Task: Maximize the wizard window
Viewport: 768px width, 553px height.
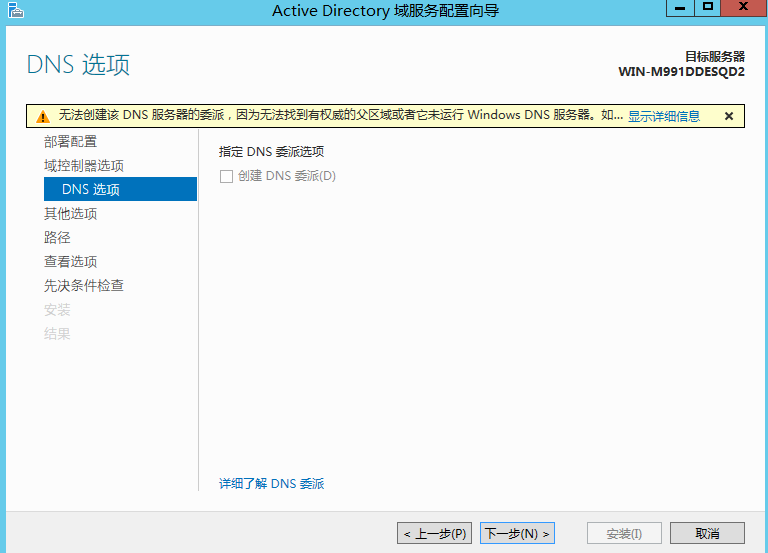Action: pyautogui.click(x=707, y=8)
